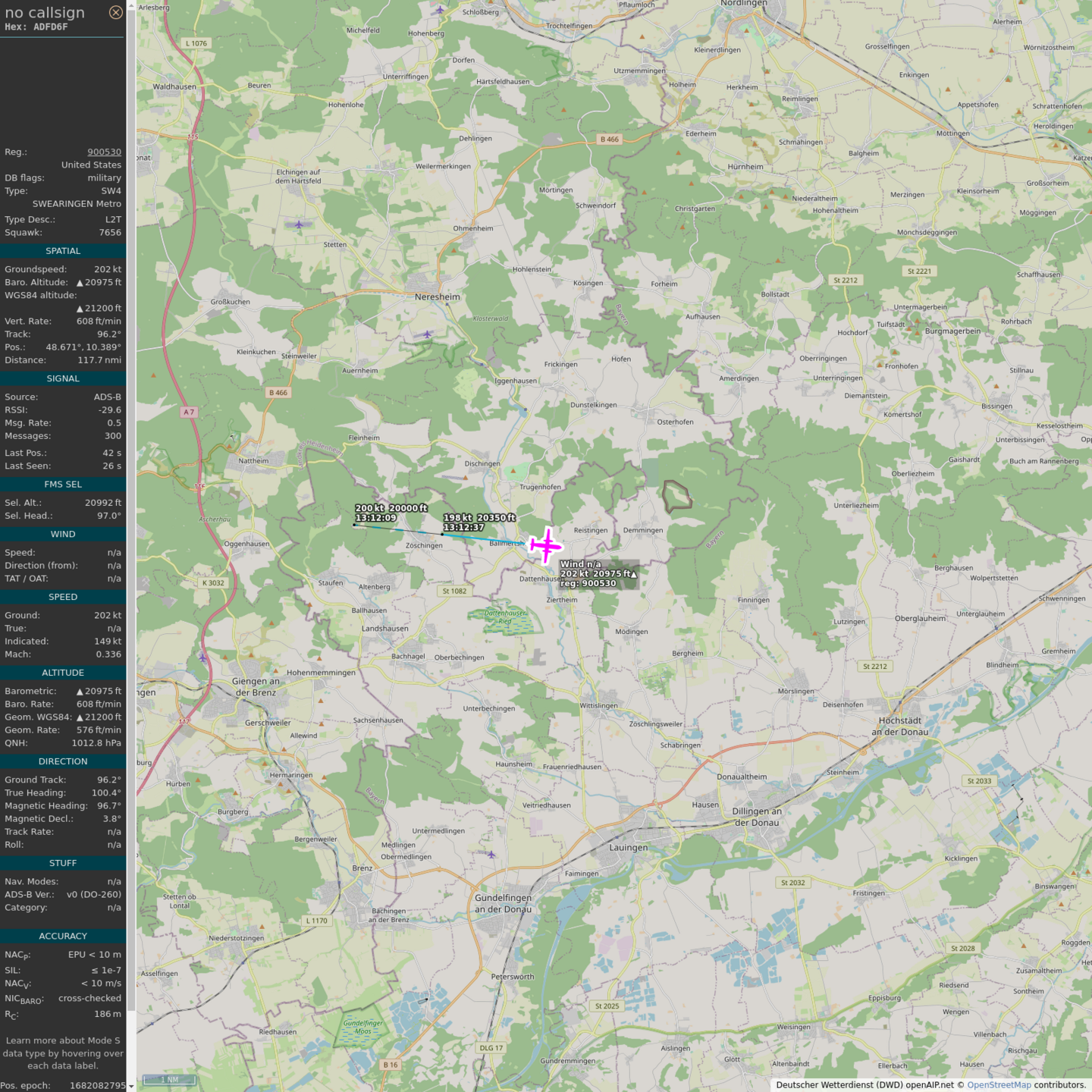The width and height of the screenshot is (1092, 1092).
Task: Select the magenta aircraft icon on the map
Action: [x=545, y=545]
